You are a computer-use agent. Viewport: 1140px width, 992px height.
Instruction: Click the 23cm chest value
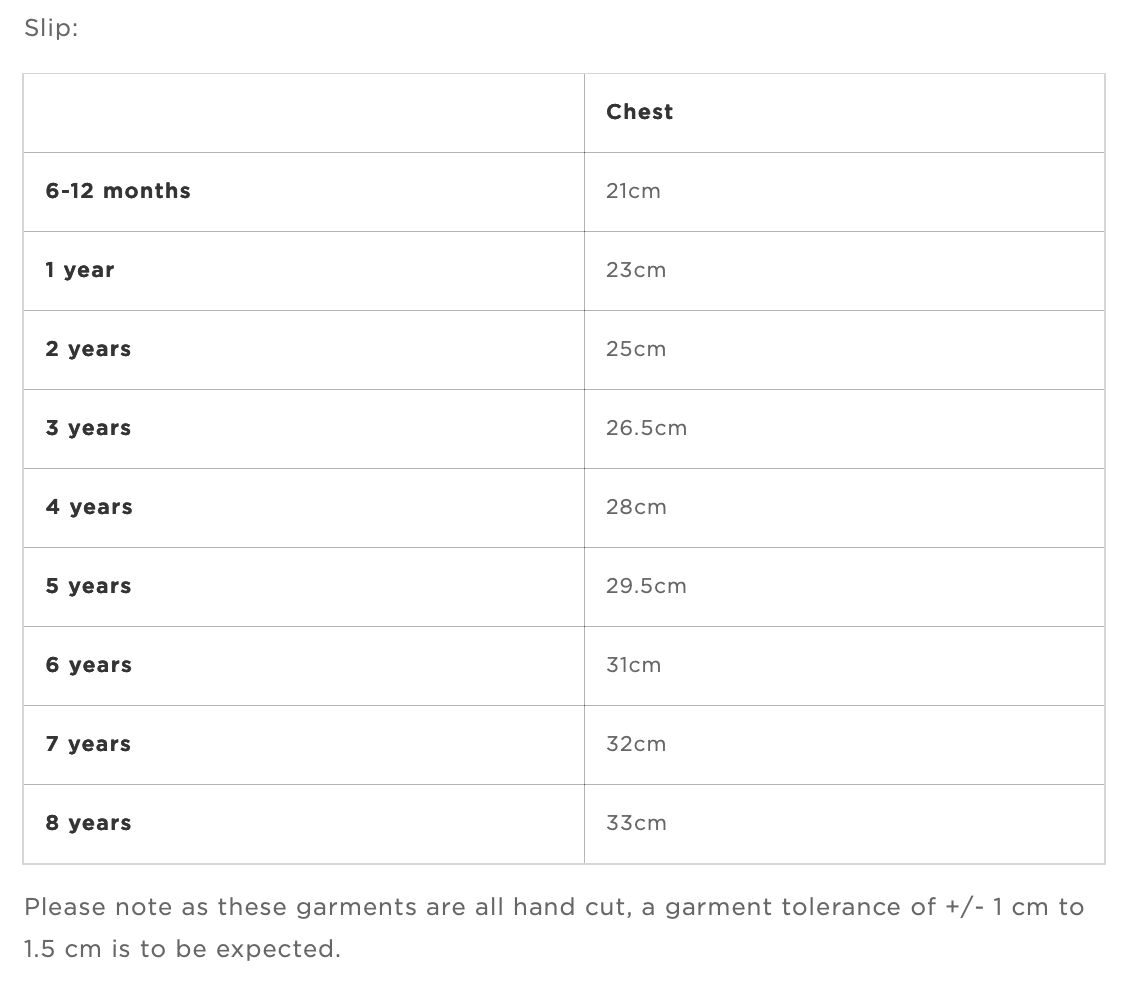636,271
